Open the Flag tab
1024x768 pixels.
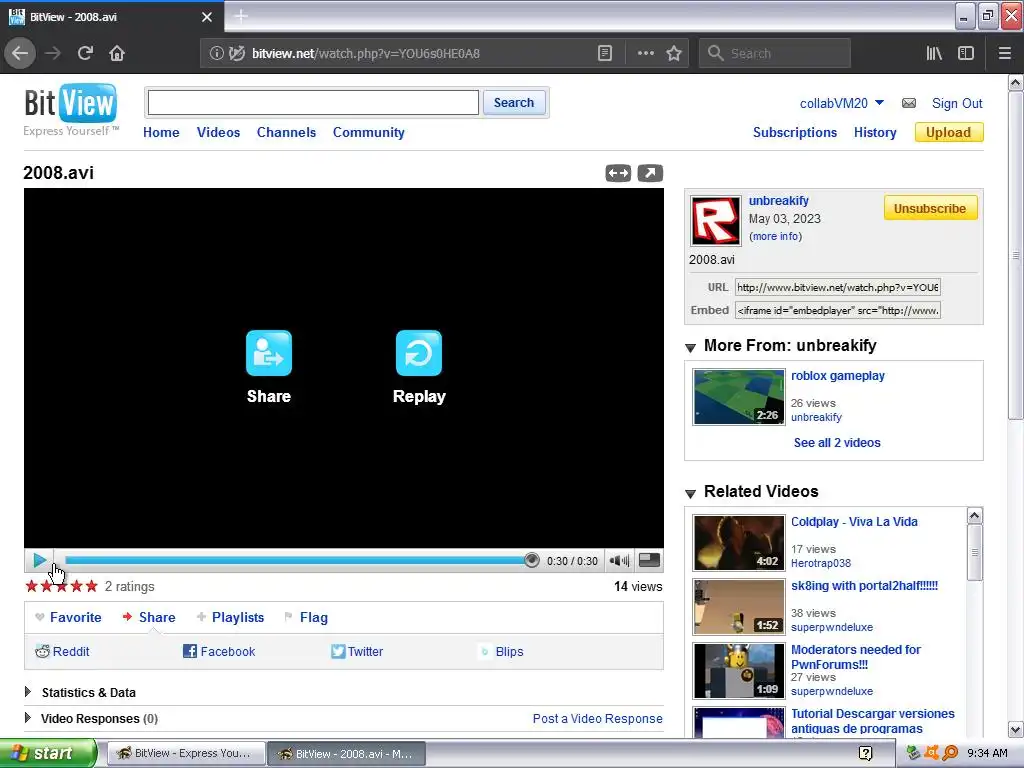point(306,617)
